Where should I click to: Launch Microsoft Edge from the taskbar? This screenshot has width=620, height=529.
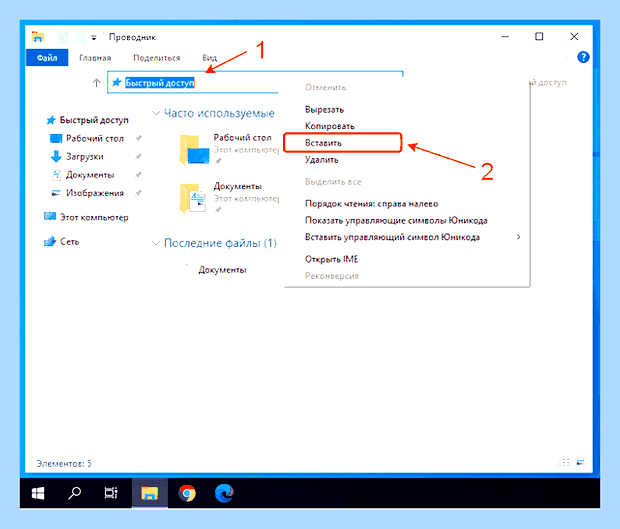point(224,493)
